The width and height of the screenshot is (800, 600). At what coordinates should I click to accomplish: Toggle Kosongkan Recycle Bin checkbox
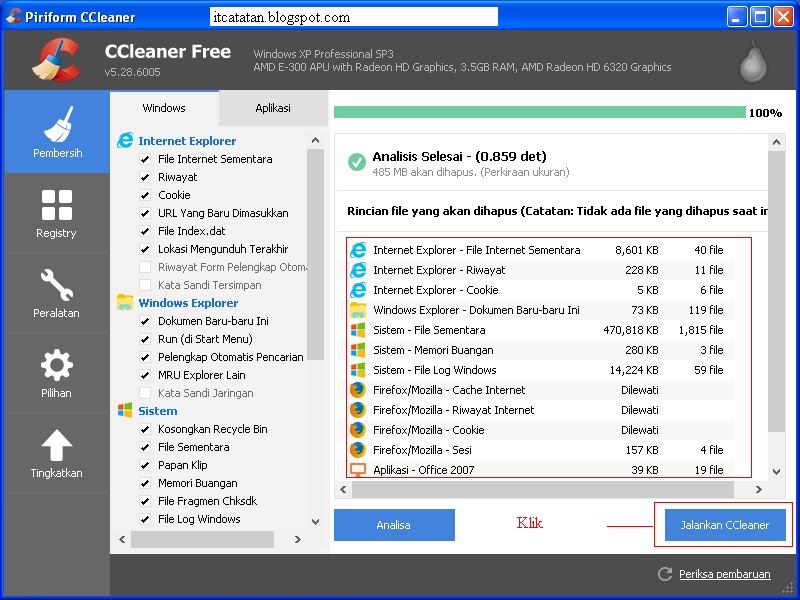tap(145, 429)
